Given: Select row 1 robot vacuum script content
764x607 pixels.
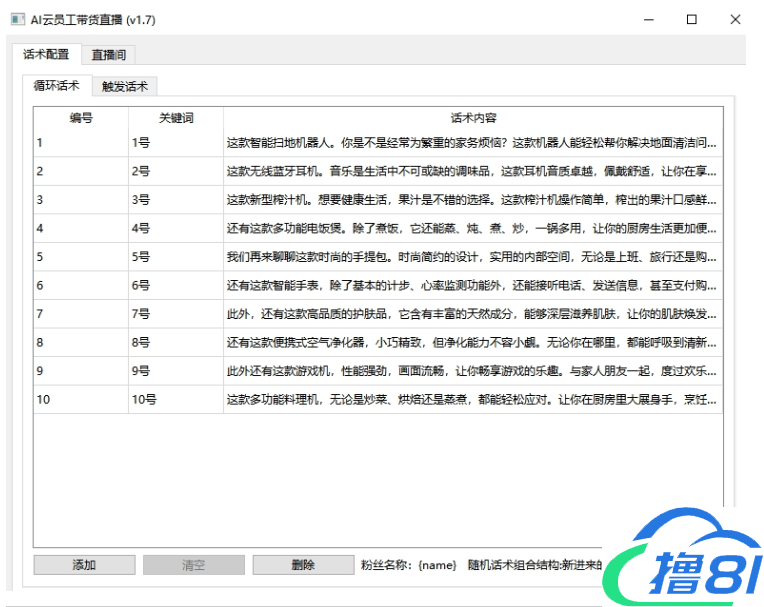Looking at the screenshot, I should point(472,143).
